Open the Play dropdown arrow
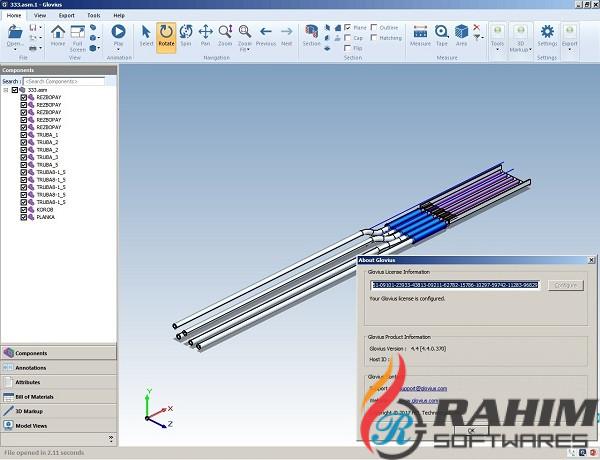The width and height of the screenshot is (600, 460). (118, 49)
